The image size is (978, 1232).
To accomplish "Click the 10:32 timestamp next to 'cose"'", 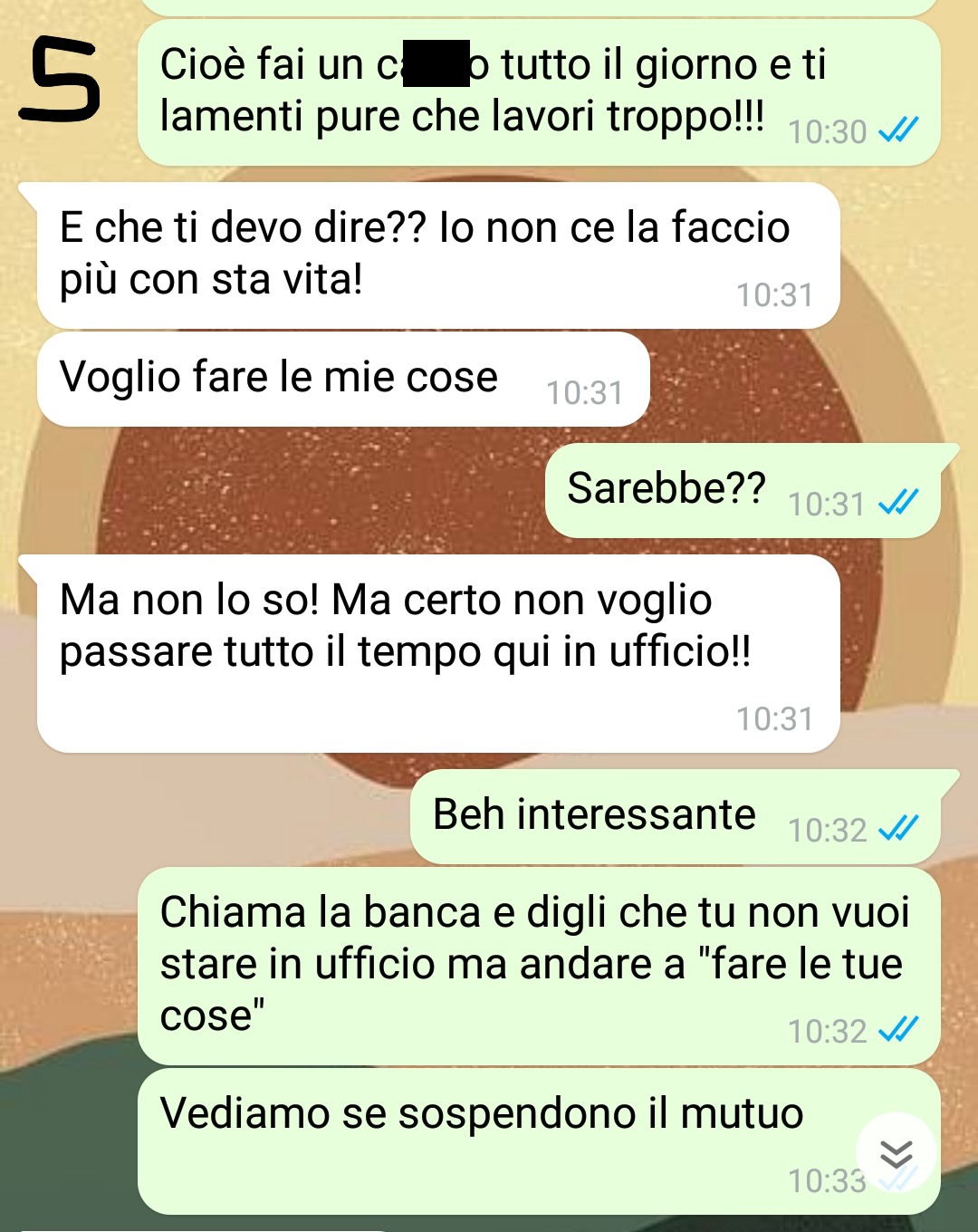I will [x=827, y=1031].
